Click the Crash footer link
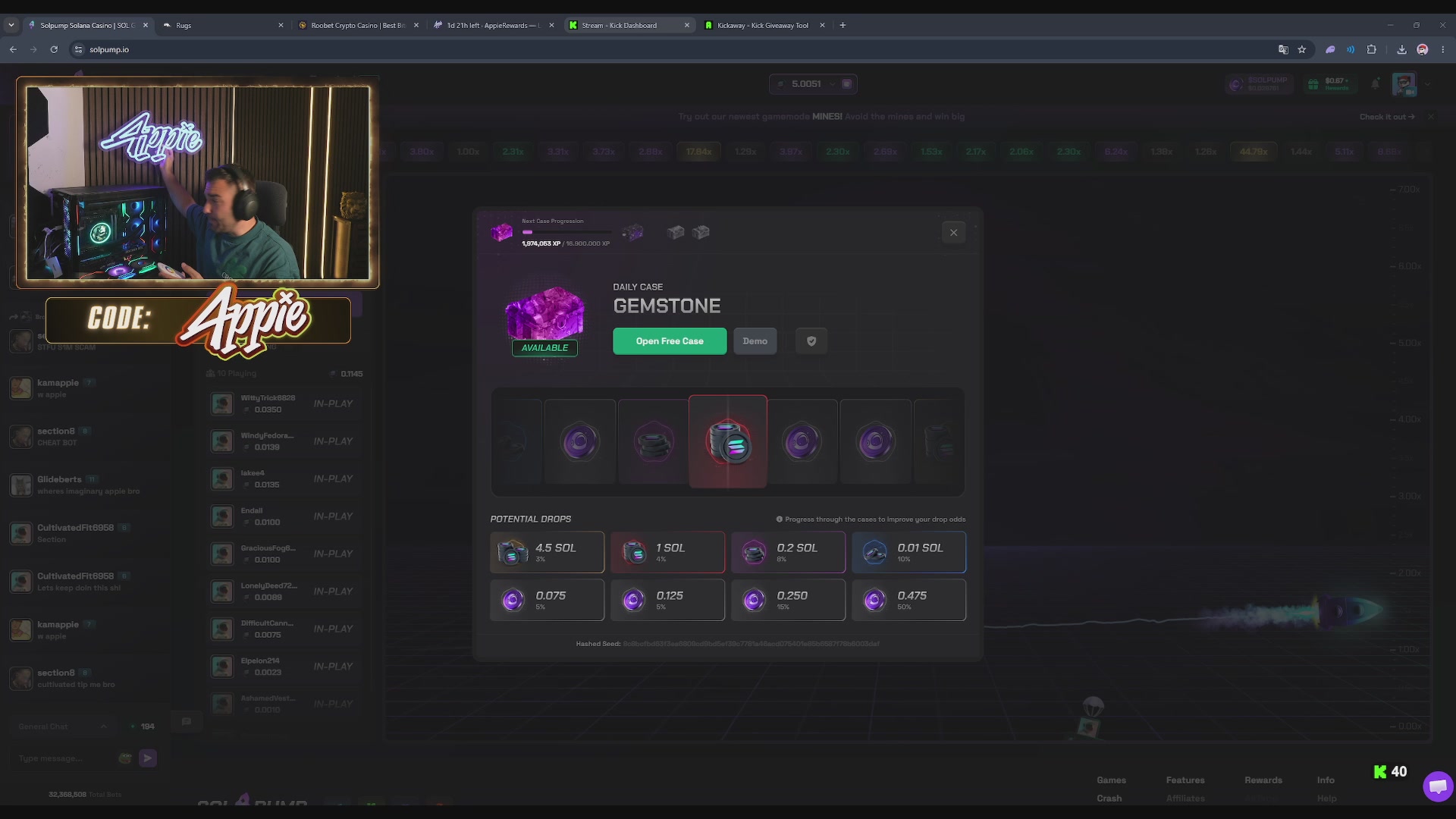 (x=1109, y=799)
